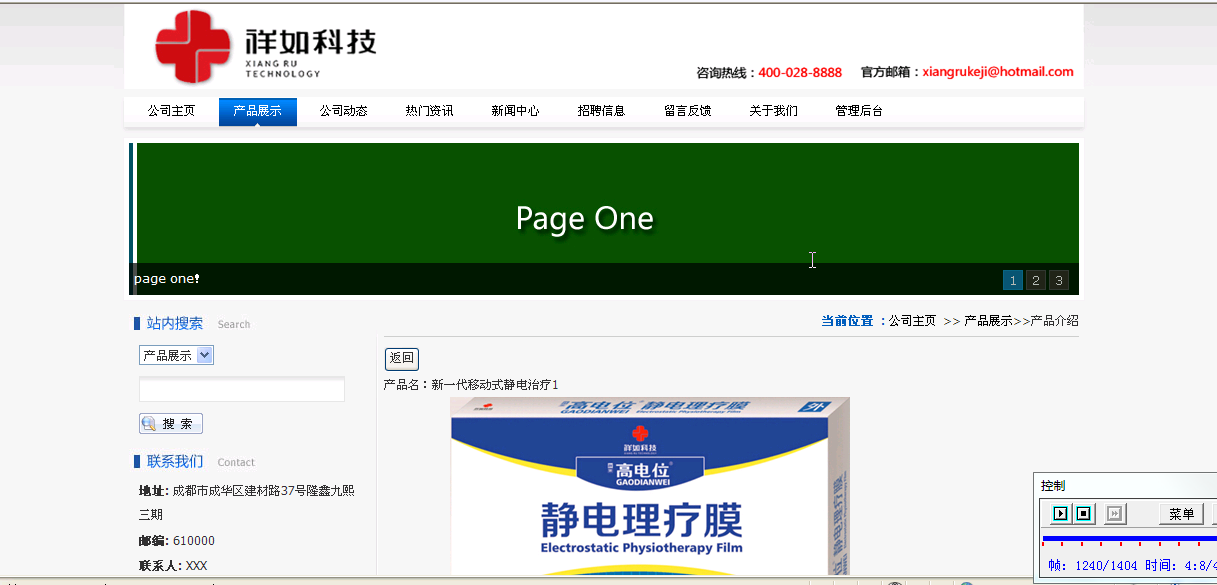Open the 菜单 button in the 控制 window
Viewport: 1217px width, 585px height.
(x=1181, y=514)
